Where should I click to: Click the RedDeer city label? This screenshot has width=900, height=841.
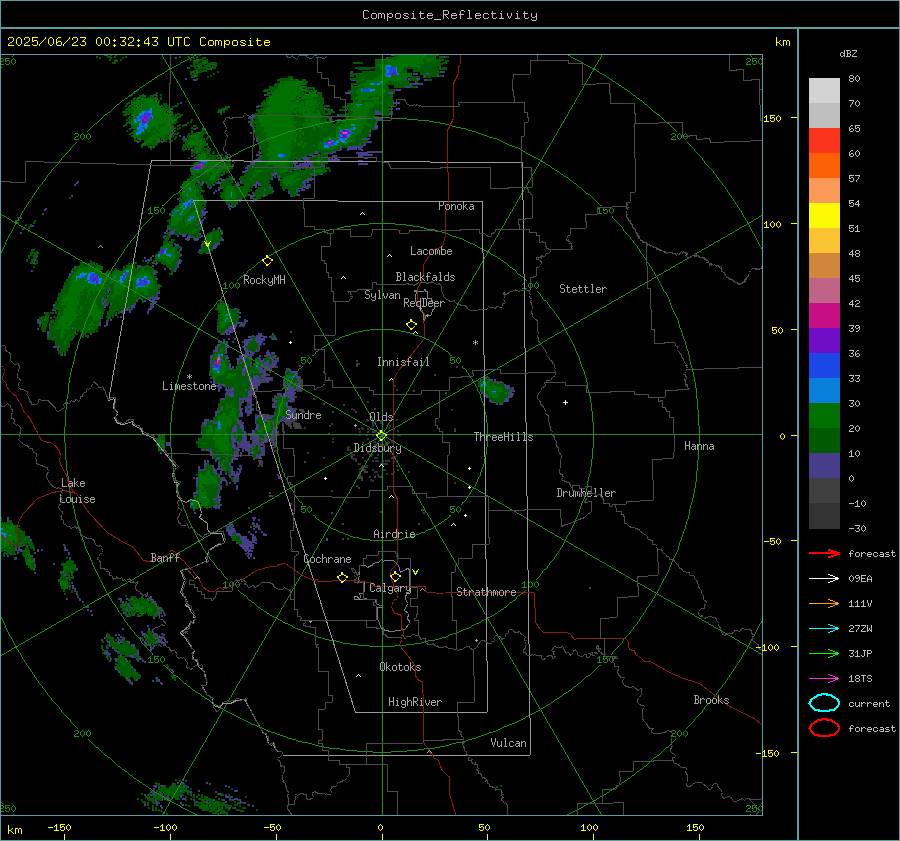pyautogui.click(x=424, y=303)
